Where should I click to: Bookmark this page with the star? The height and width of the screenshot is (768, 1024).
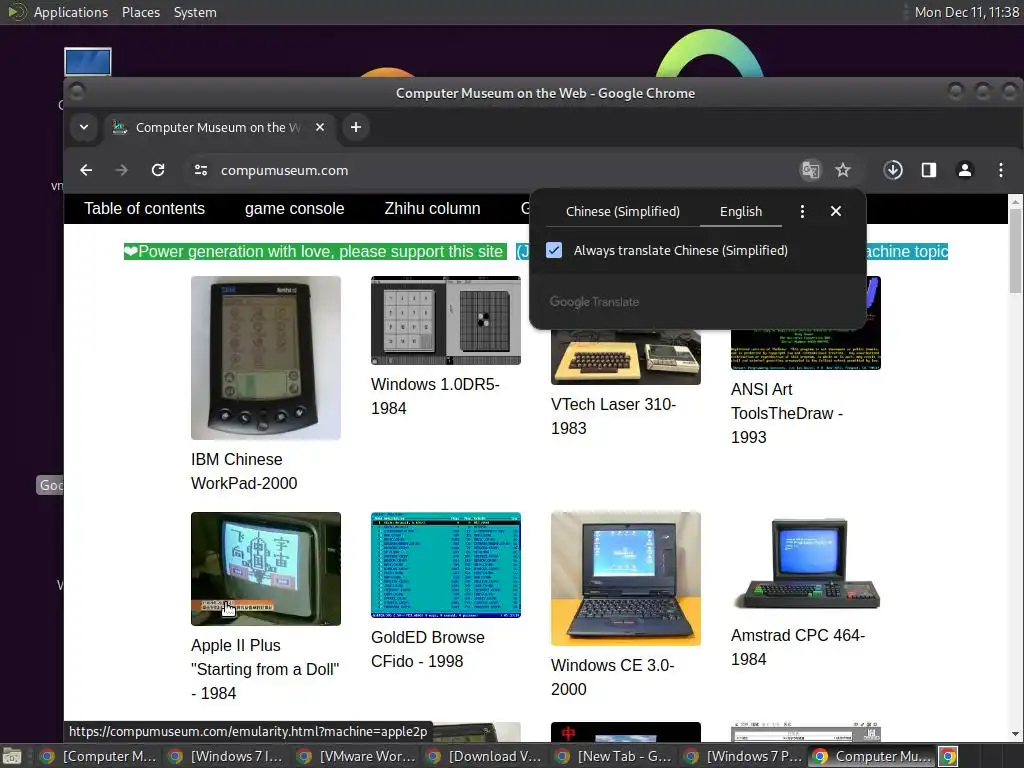pyautogui.click(x=843, y=170)
